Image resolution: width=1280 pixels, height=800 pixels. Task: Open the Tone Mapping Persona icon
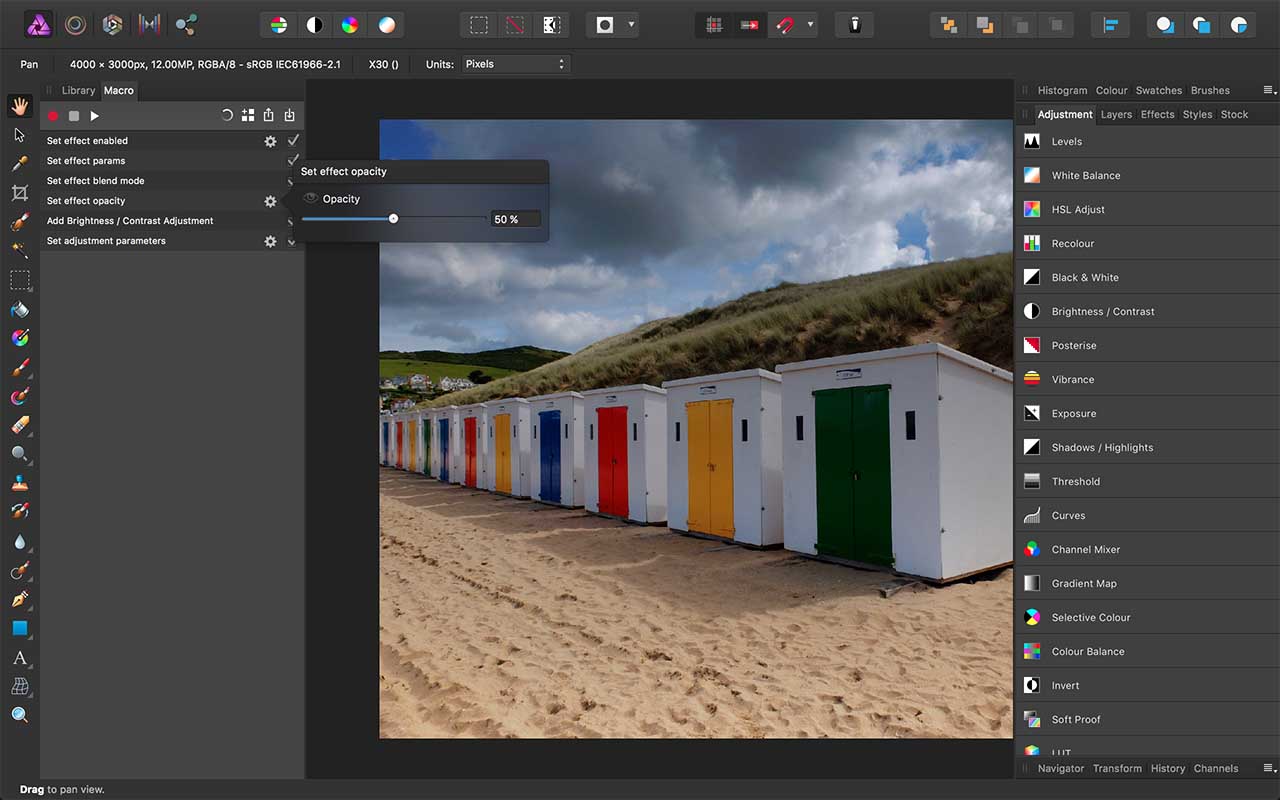[x=149, y=25]
